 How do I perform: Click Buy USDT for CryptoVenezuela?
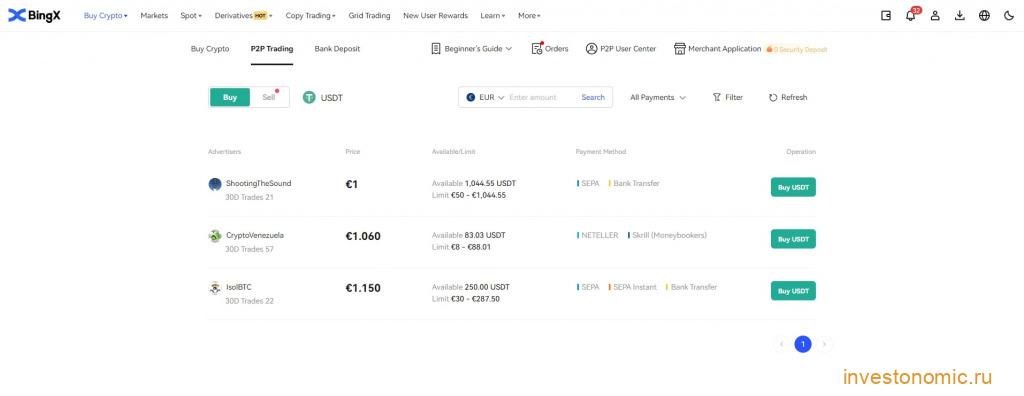(793, 239)
